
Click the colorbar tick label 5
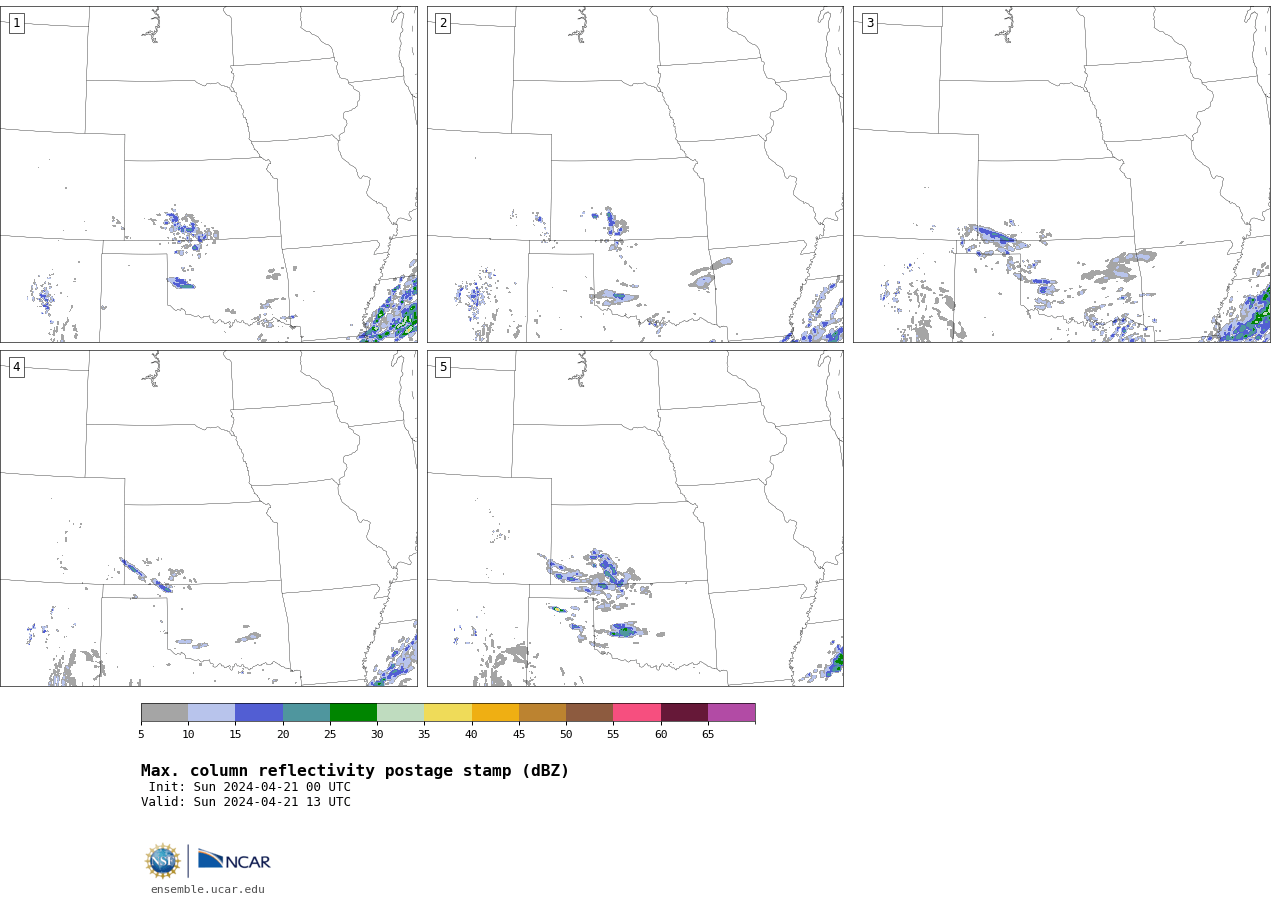pyautogui.click(x=141, y=734)
